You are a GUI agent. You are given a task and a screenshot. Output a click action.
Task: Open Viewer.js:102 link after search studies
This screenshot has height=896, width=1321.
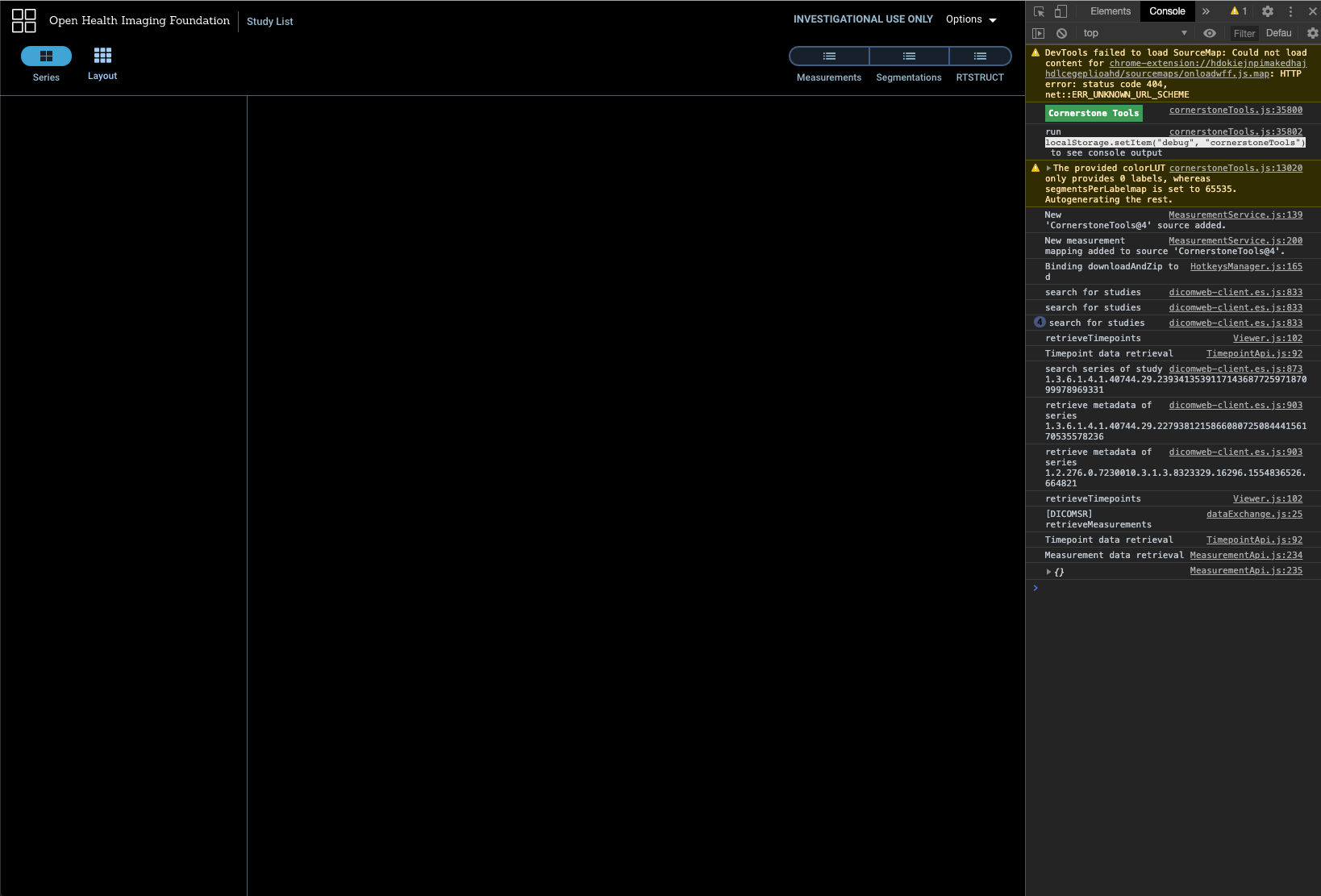1268,338
